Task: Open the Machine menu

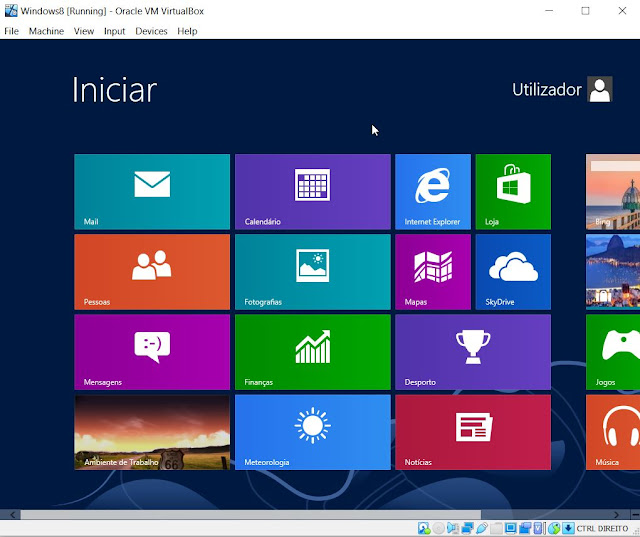Action: point(46,31)
